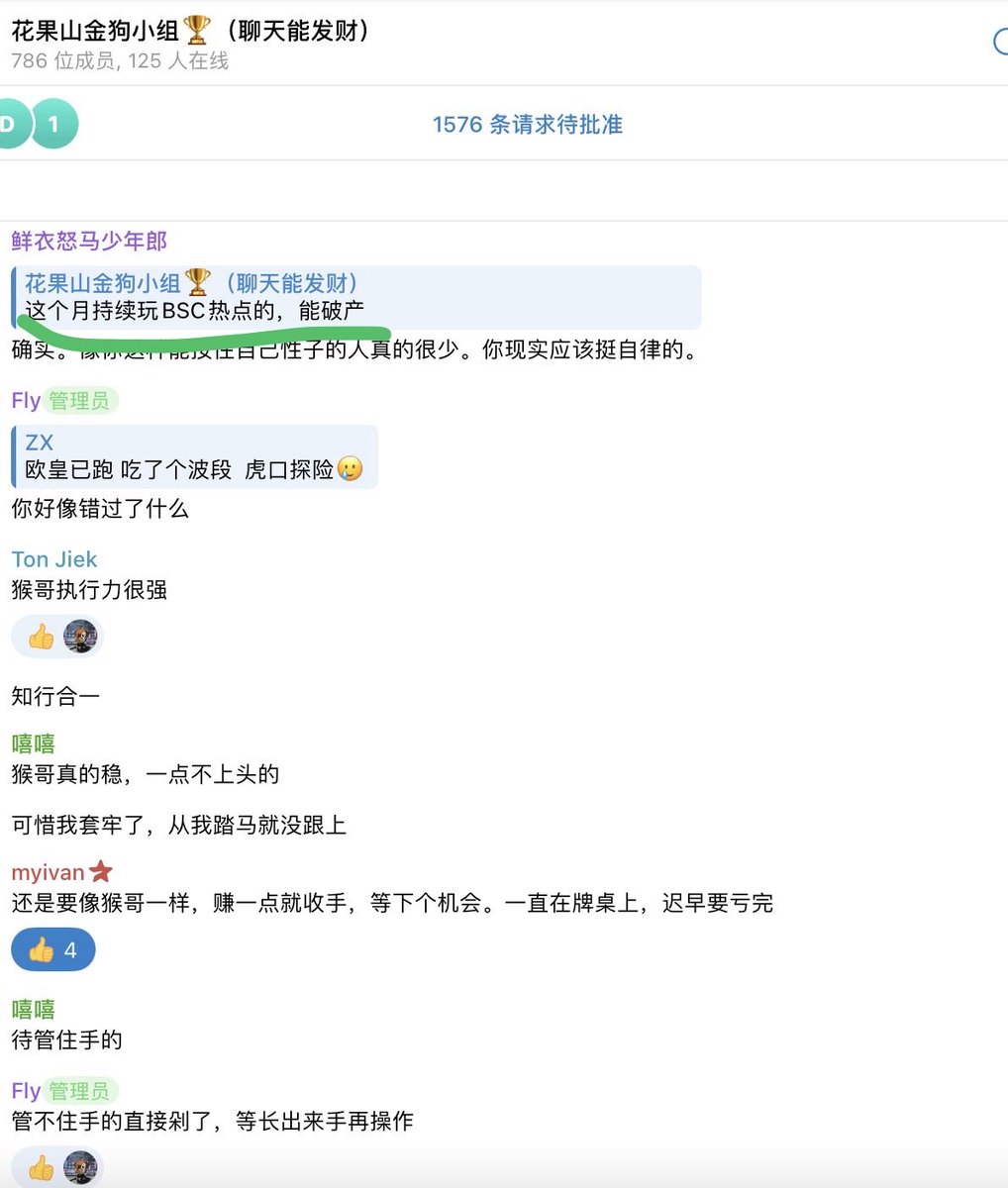
Task: Click the "1" avatar in pending requests
Action: [53, 125]
